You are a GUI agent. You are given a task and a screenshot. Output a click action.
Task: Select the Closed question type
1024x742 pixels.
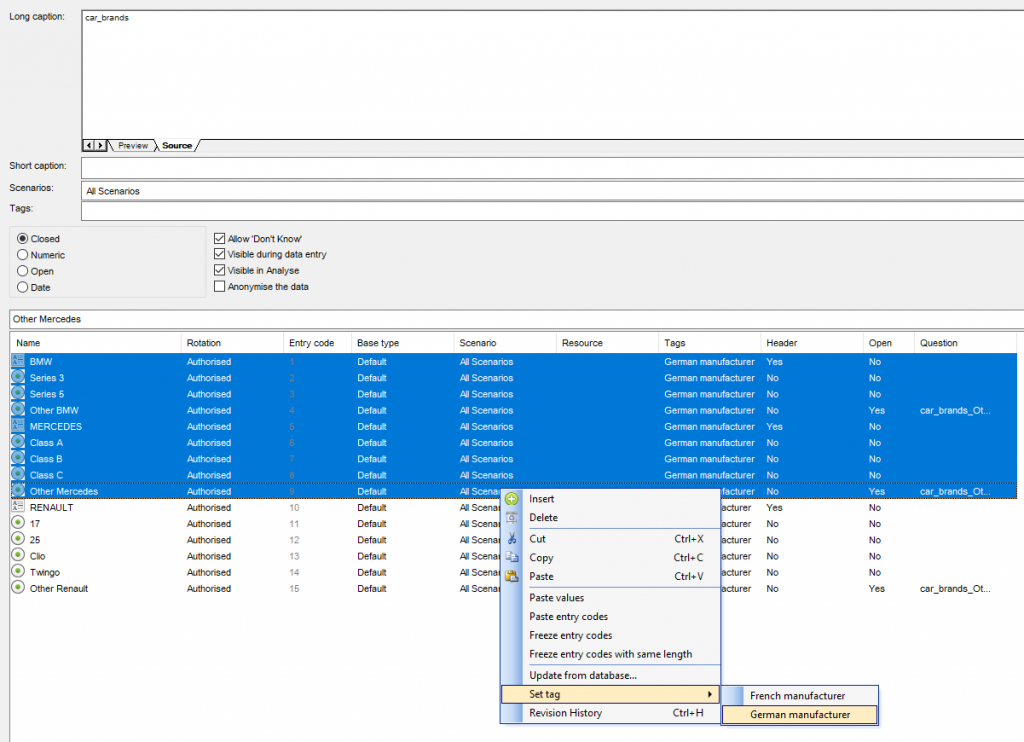22,238
